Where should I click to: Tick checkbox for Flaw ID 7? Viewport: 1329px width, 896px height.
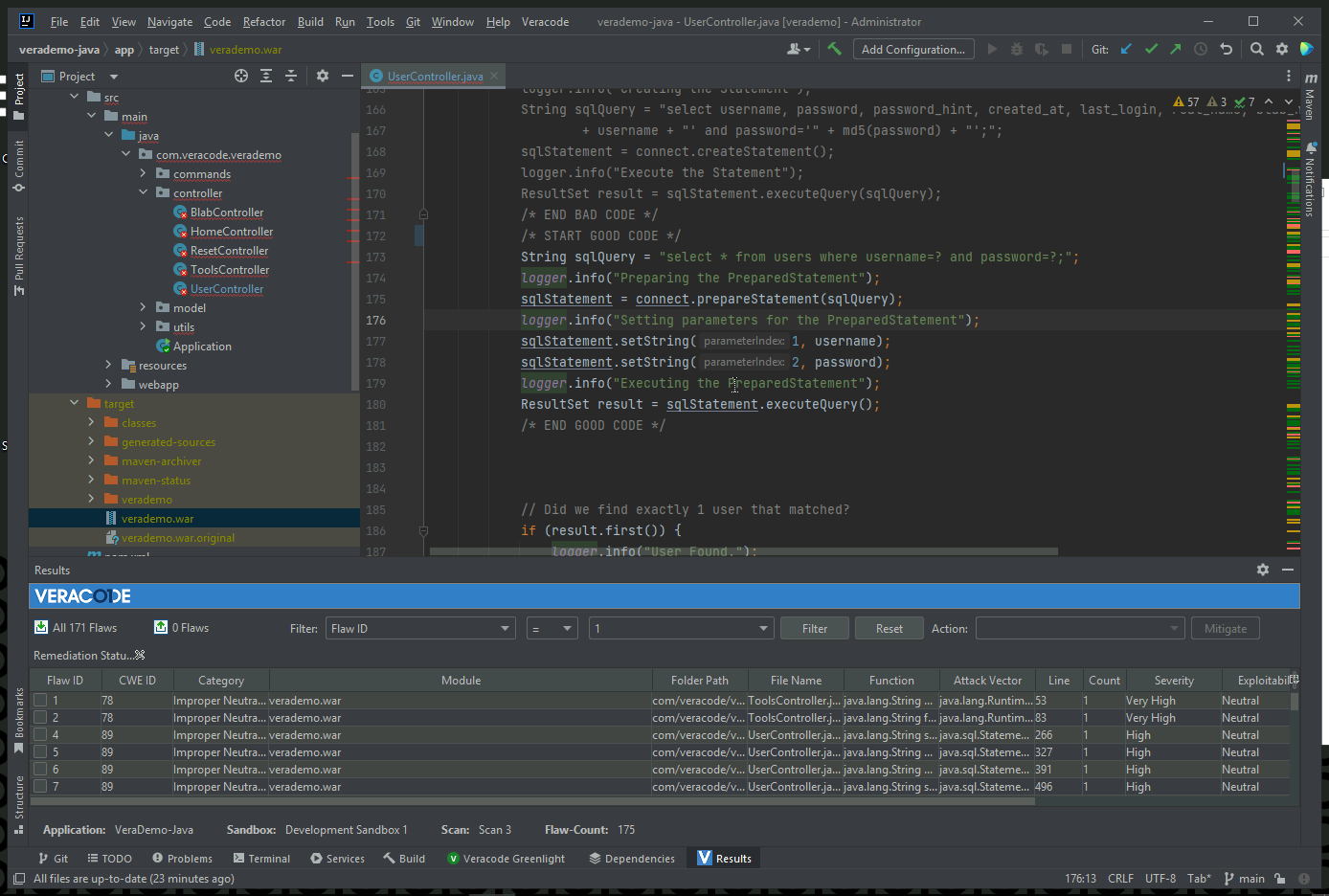[x=40, y=787]
